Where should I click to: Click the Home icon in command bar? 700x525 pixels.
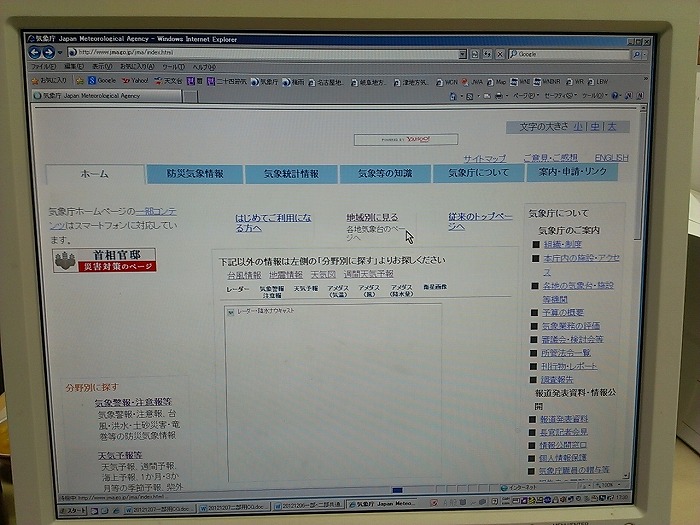coord(453,96)
